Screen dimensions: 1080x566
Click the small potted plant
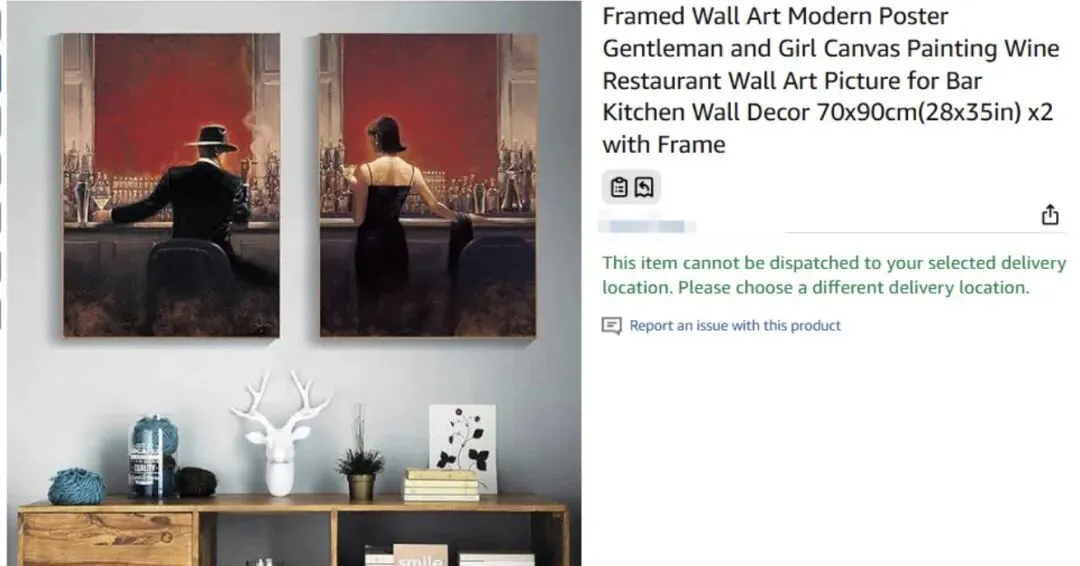click(360, 457)
